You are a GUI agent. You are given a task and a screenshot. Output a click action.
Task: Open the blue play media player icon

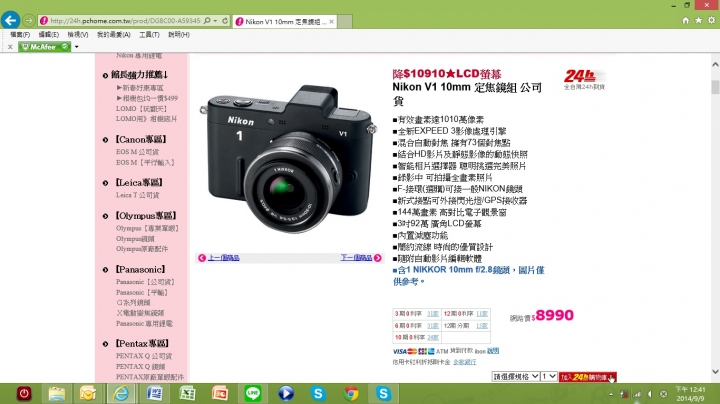(x=286, y=393)
